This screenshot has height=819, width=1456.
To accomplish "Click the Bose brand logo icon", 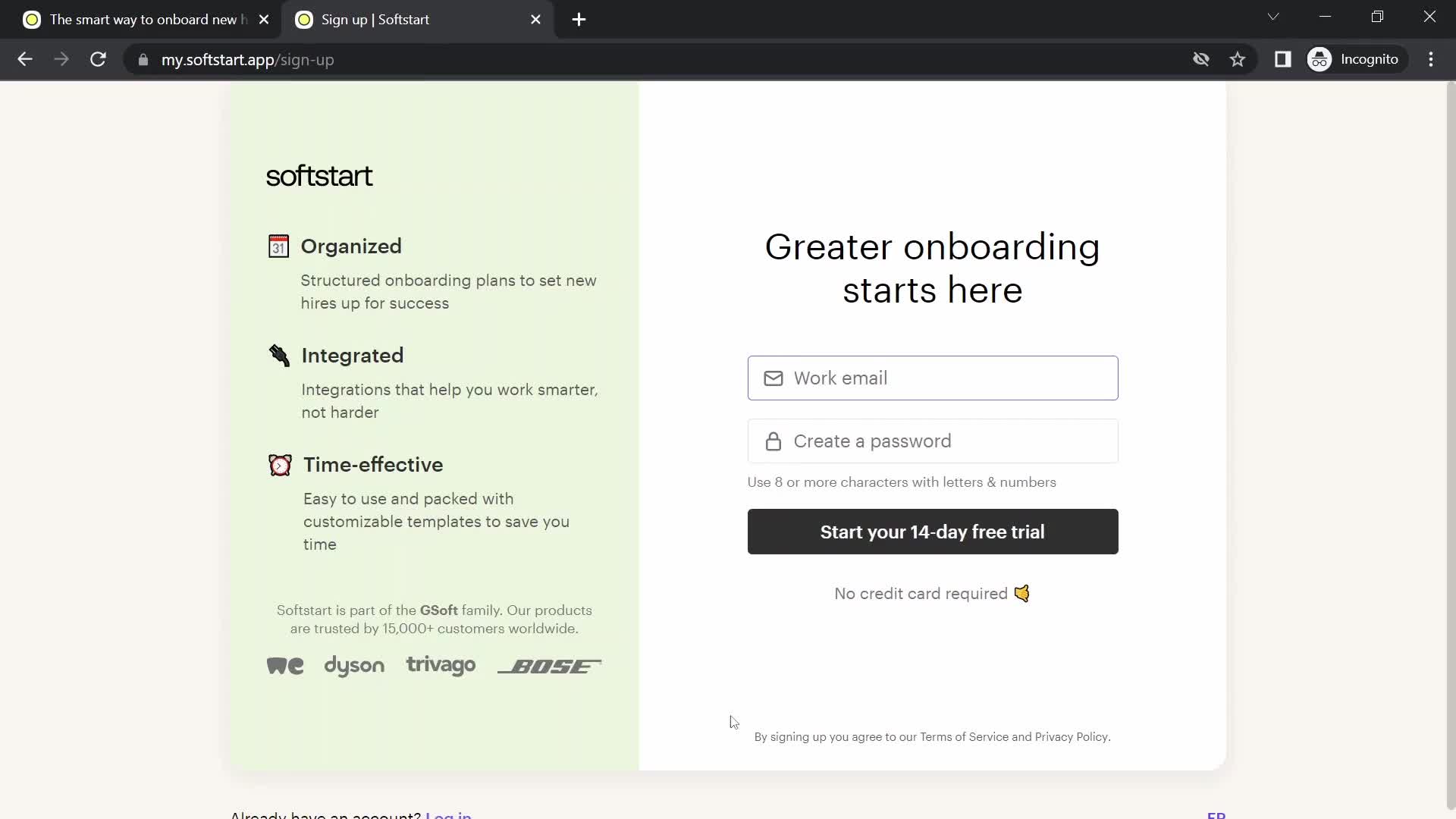I will click(550, 666).
